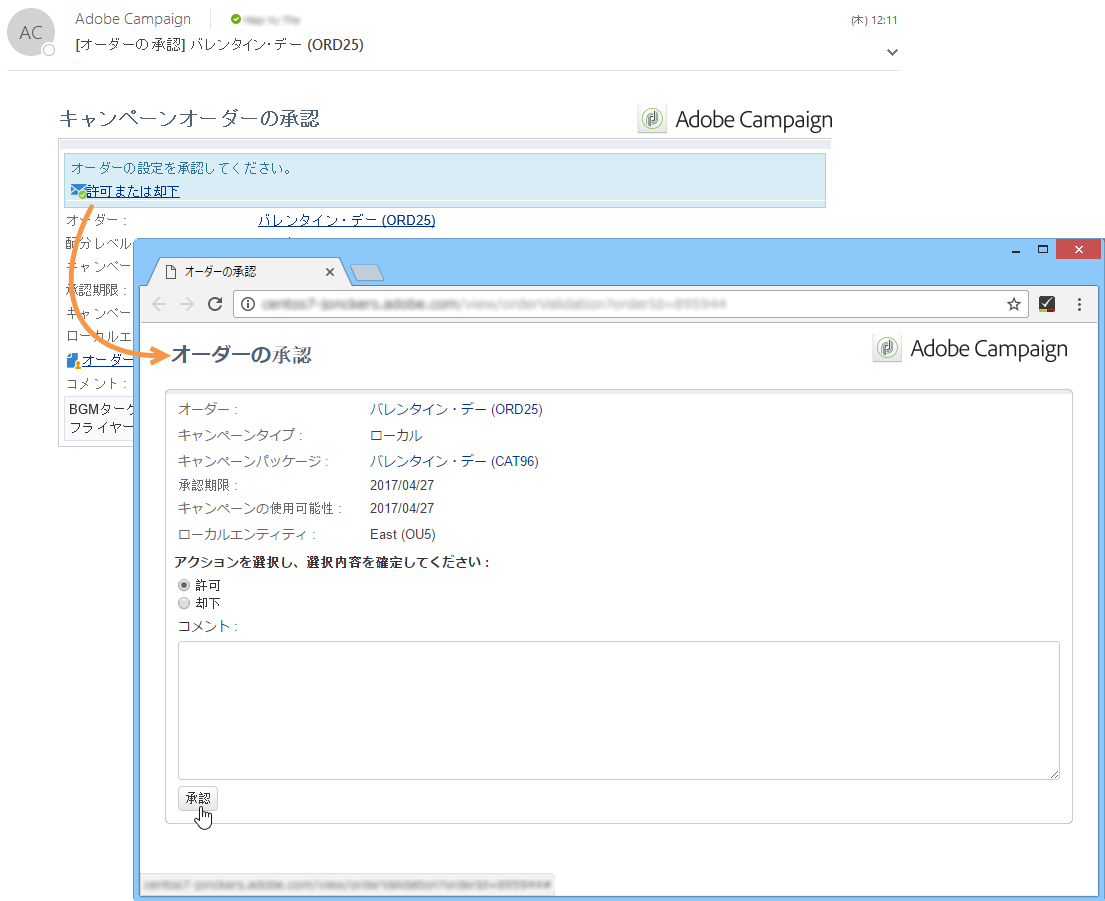1105x901 pixels.
Task: Click the resize handle of comment box
Action: click(x=1054, y=774)
